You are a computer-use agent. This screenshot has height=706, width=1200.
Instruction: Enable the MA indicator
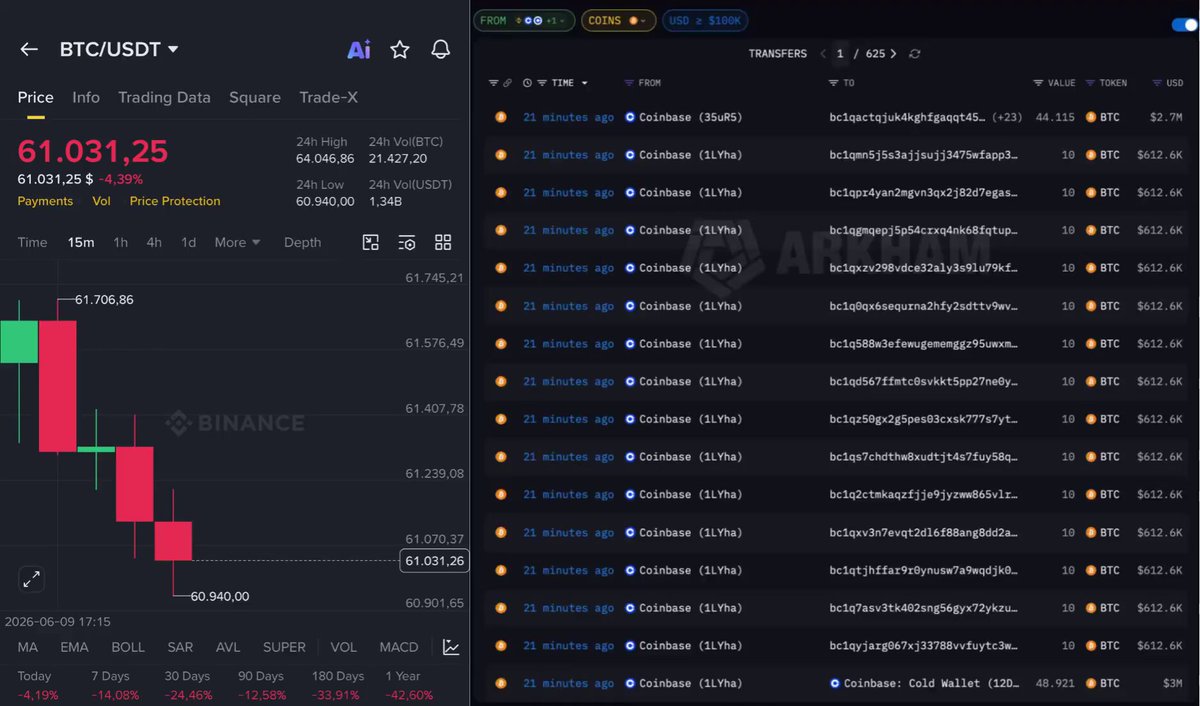point(28,647)
